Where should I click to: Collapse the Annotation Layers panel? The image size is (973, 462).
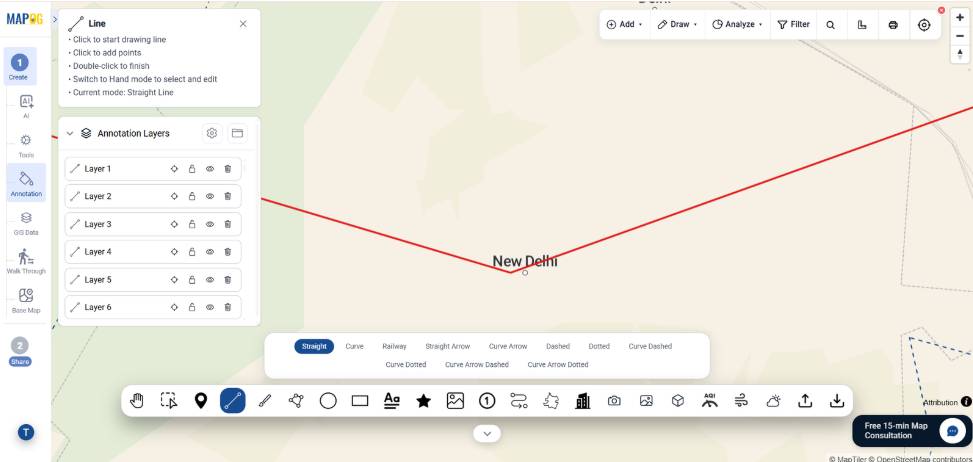(x=70, y=133)
